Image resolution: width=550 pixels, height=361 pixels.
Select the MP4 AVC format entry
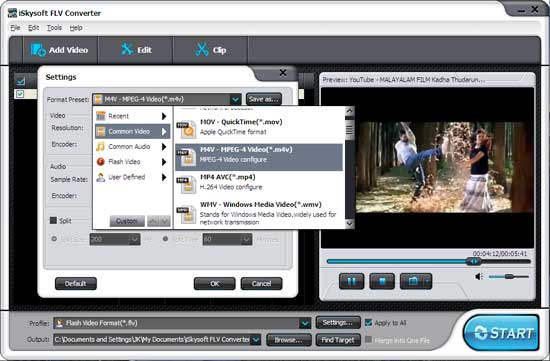coord(259,182)
